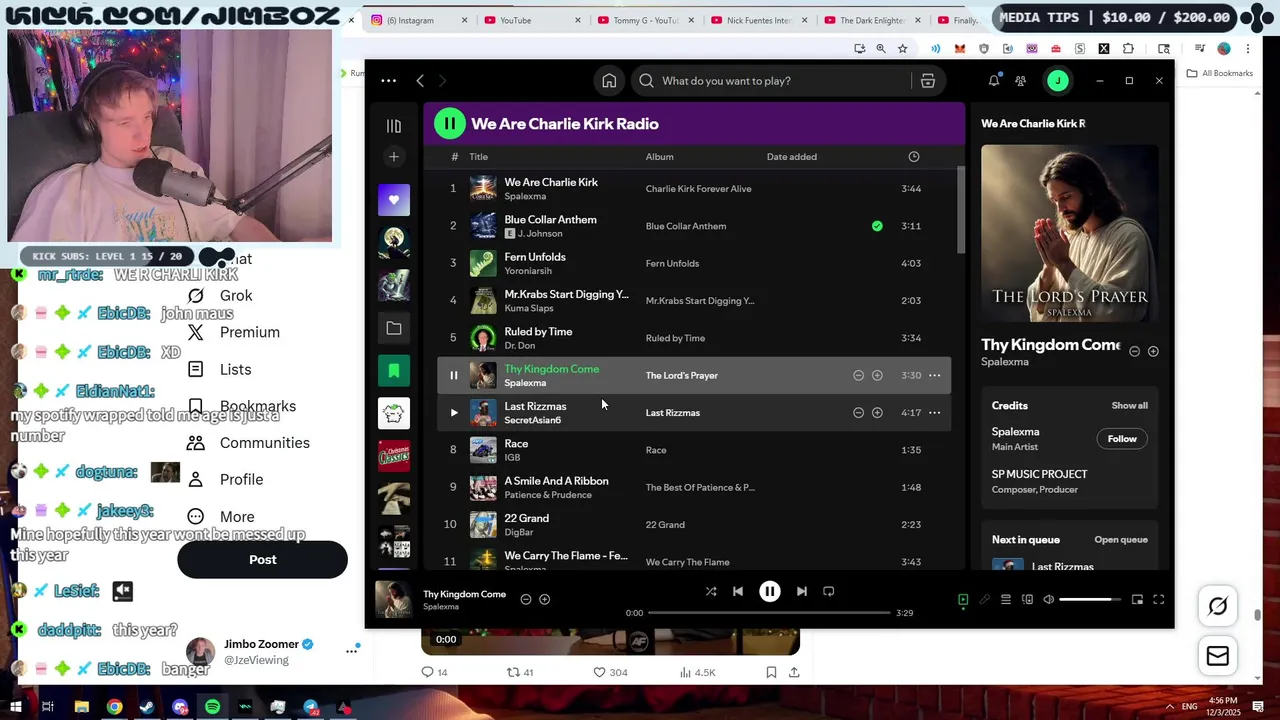Open the Spotify profile avatar menu
1280x720 pixels.
point(1057,81)
